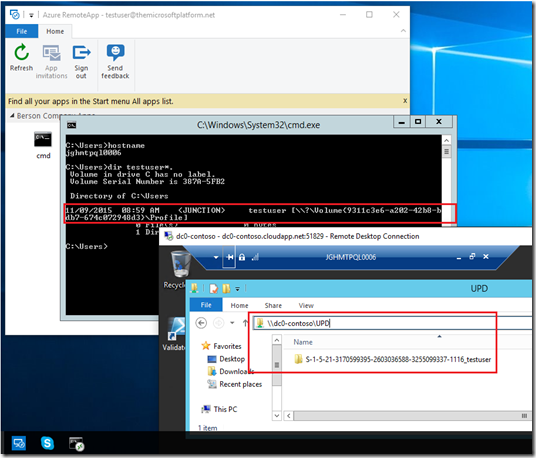Open App invitations in the ribbon

click(51, 62)
